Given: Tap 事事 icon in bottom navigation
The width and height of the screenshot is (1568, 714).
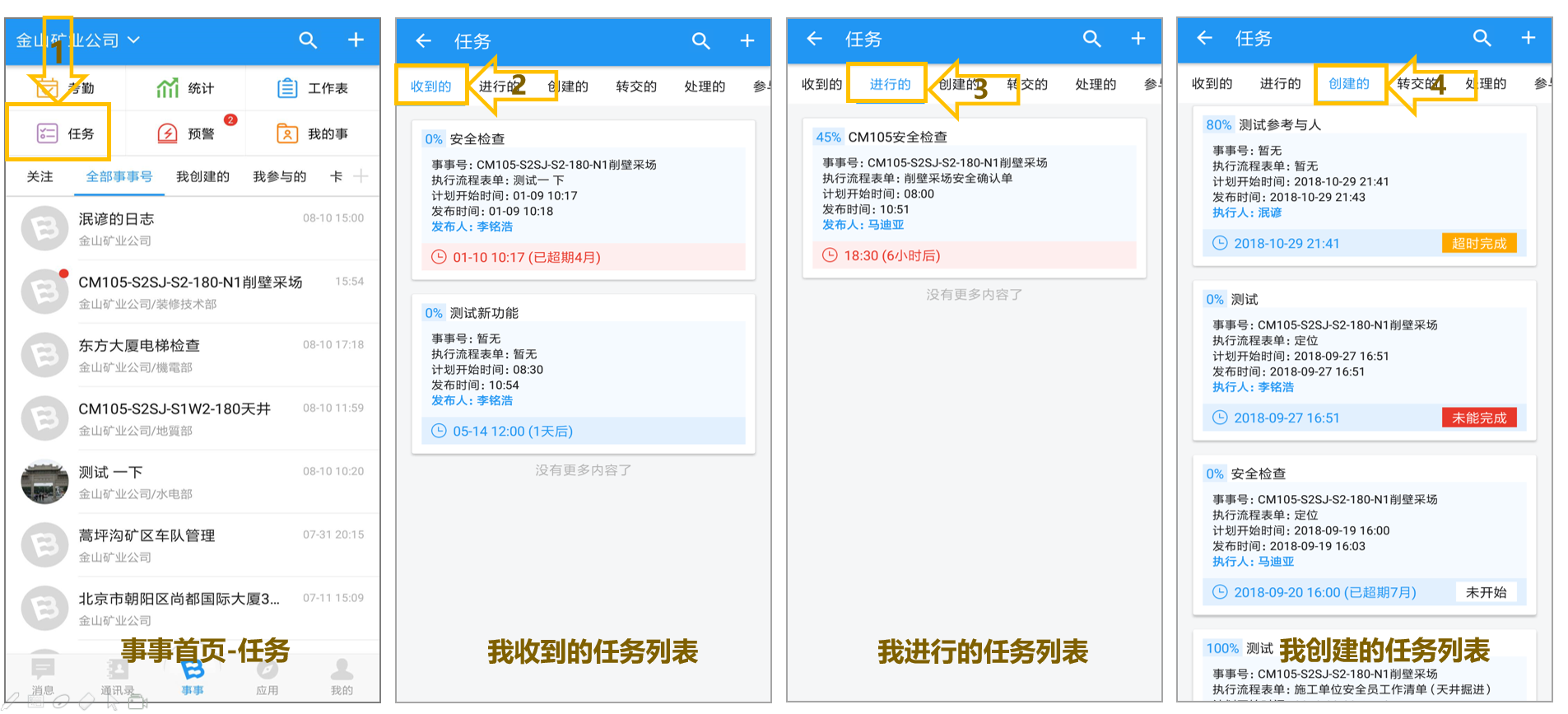Looking at the screenshot, I should coord(193,679).
